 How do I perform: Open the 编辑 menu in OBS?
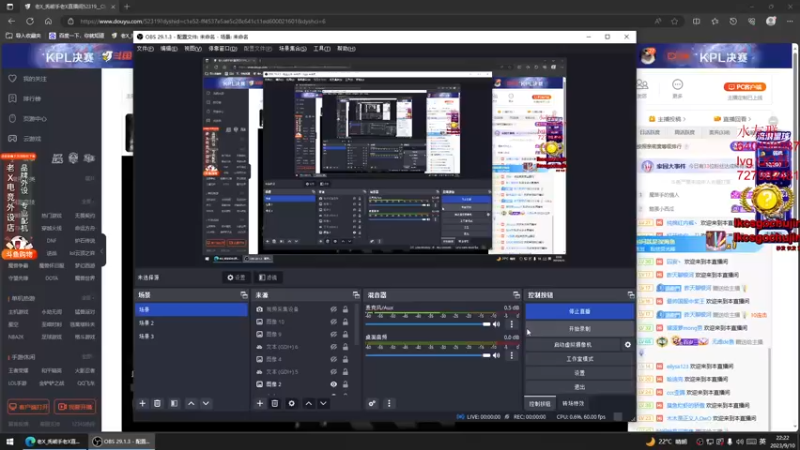(169, 48)
